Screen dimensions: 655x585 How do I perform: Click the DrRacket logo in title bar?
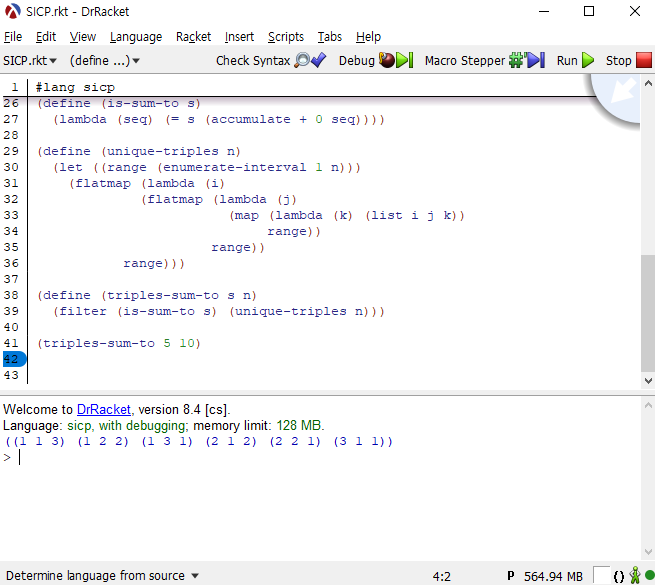[x=13, y=11]
